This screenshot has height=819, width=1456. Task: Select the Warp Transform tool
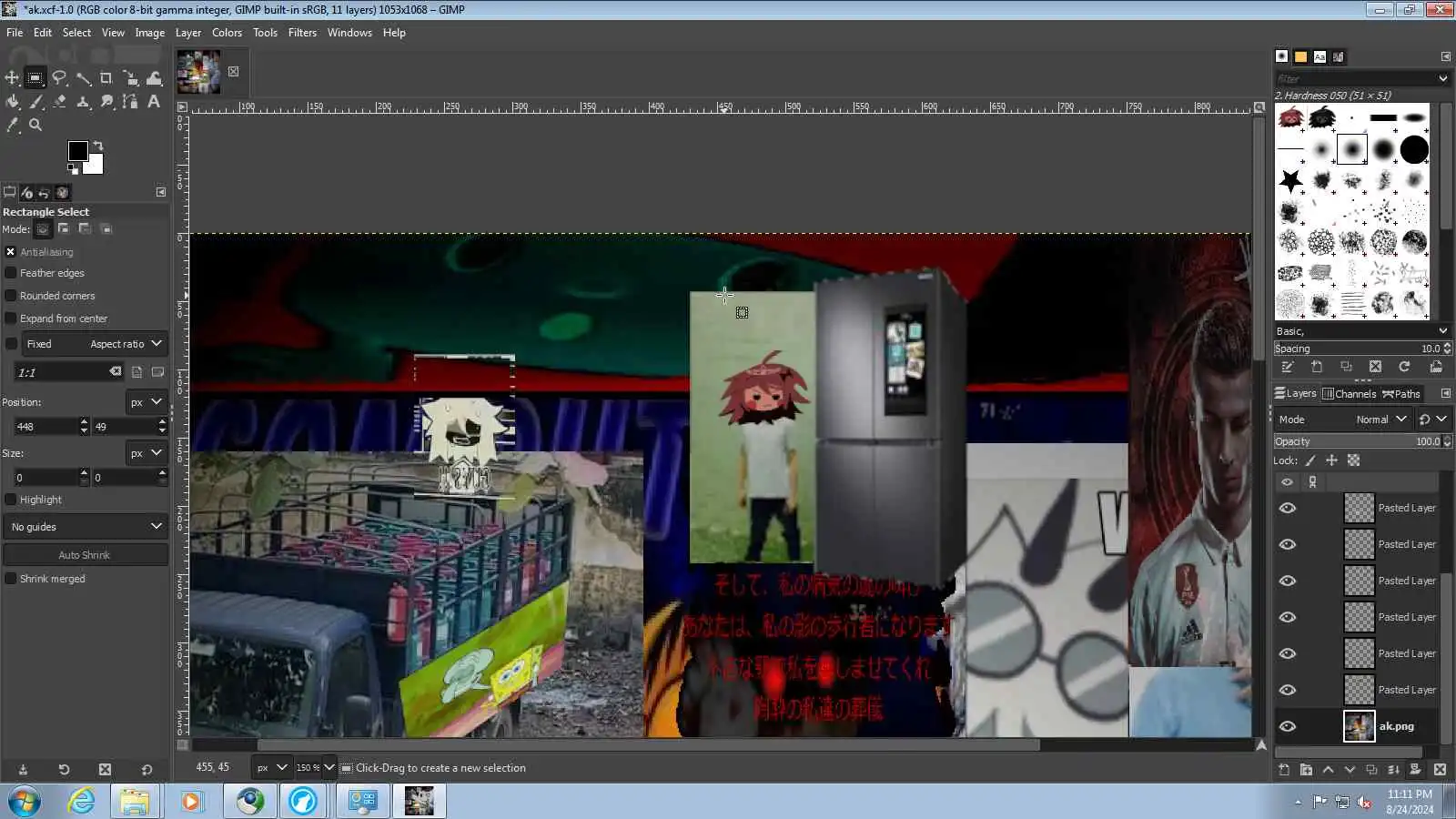[154, 78]
